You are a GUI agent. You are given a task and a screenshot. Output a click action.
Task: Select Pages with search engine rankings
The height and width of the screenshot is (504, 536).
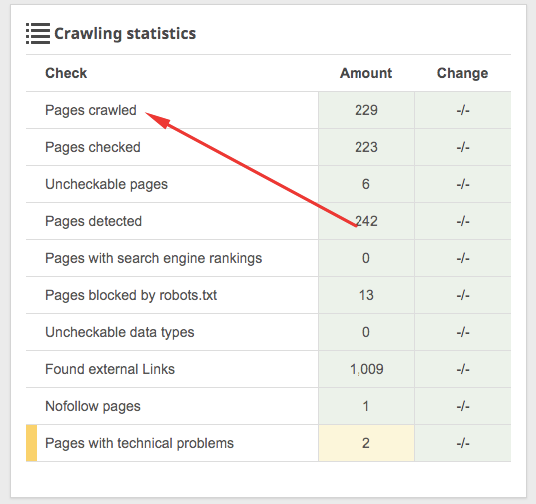153,258
